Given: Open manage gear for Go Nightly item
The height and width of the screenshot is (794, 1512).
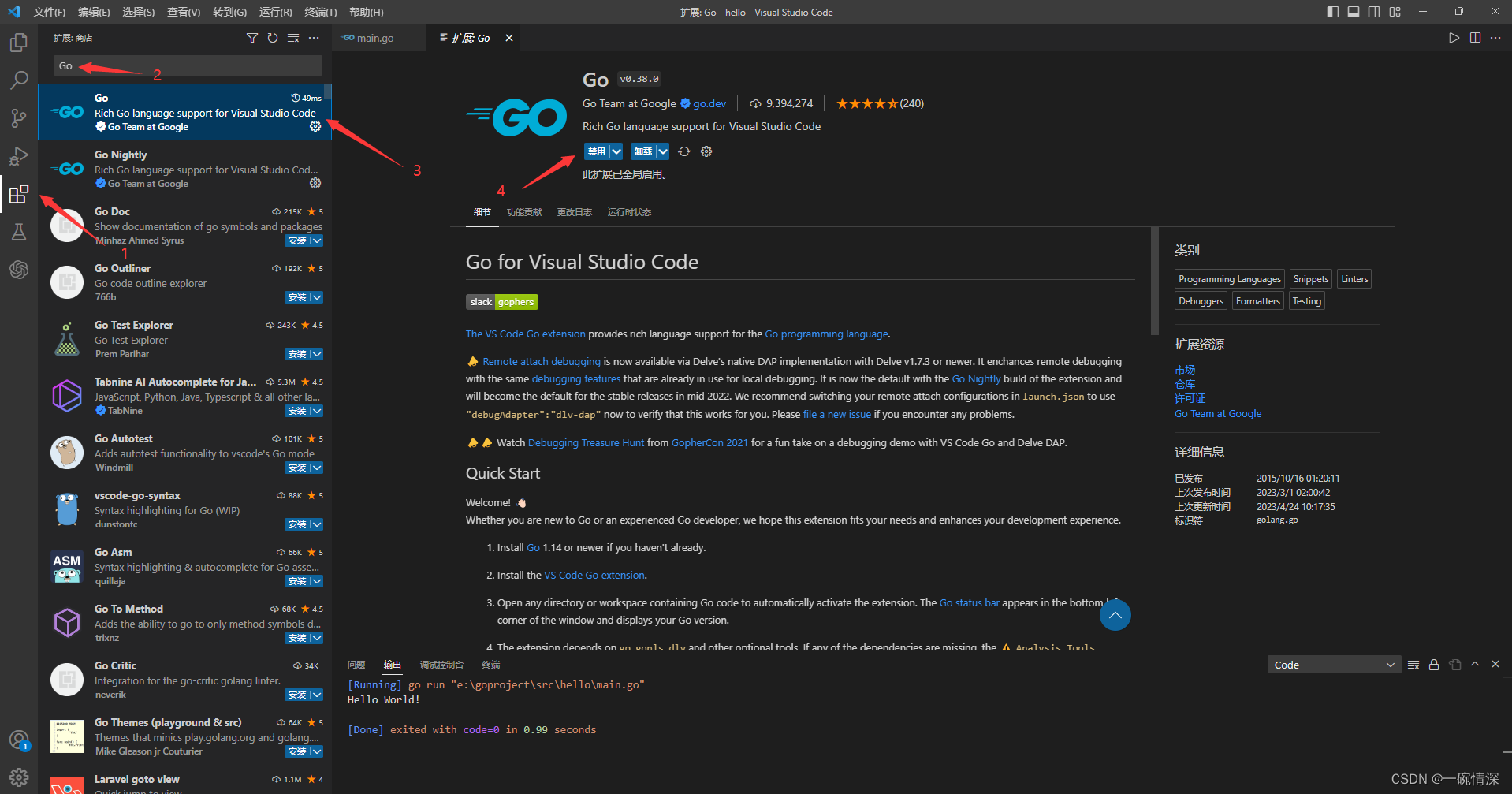Looking at the screenshot, I should (x=315, y=183).
